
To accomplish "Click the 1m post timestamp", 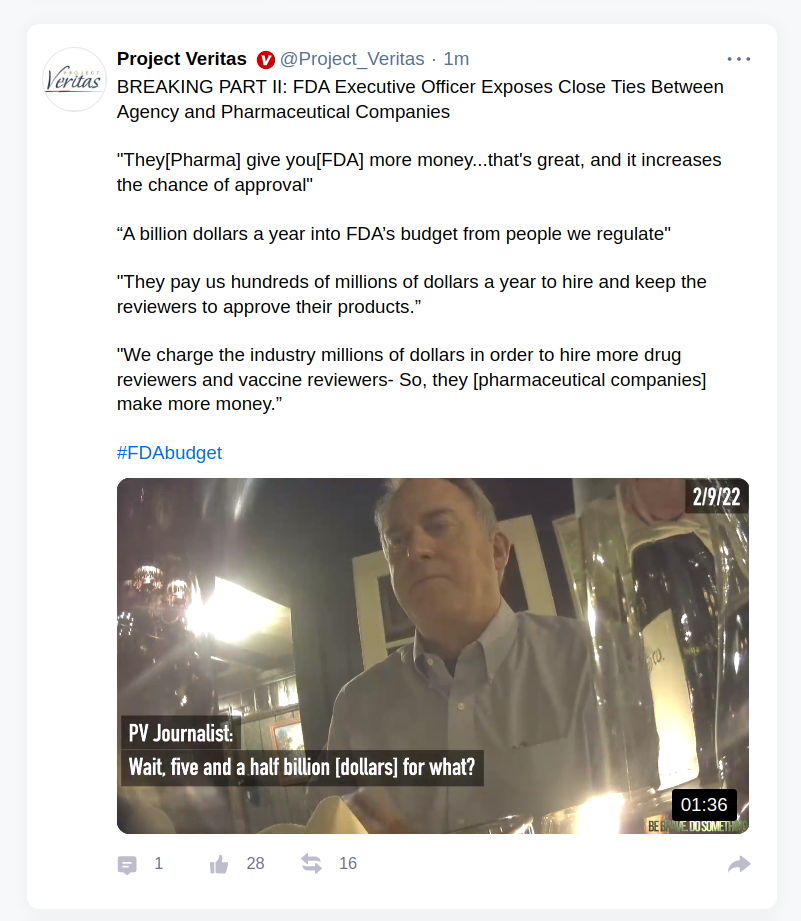I will pos(456,59).
